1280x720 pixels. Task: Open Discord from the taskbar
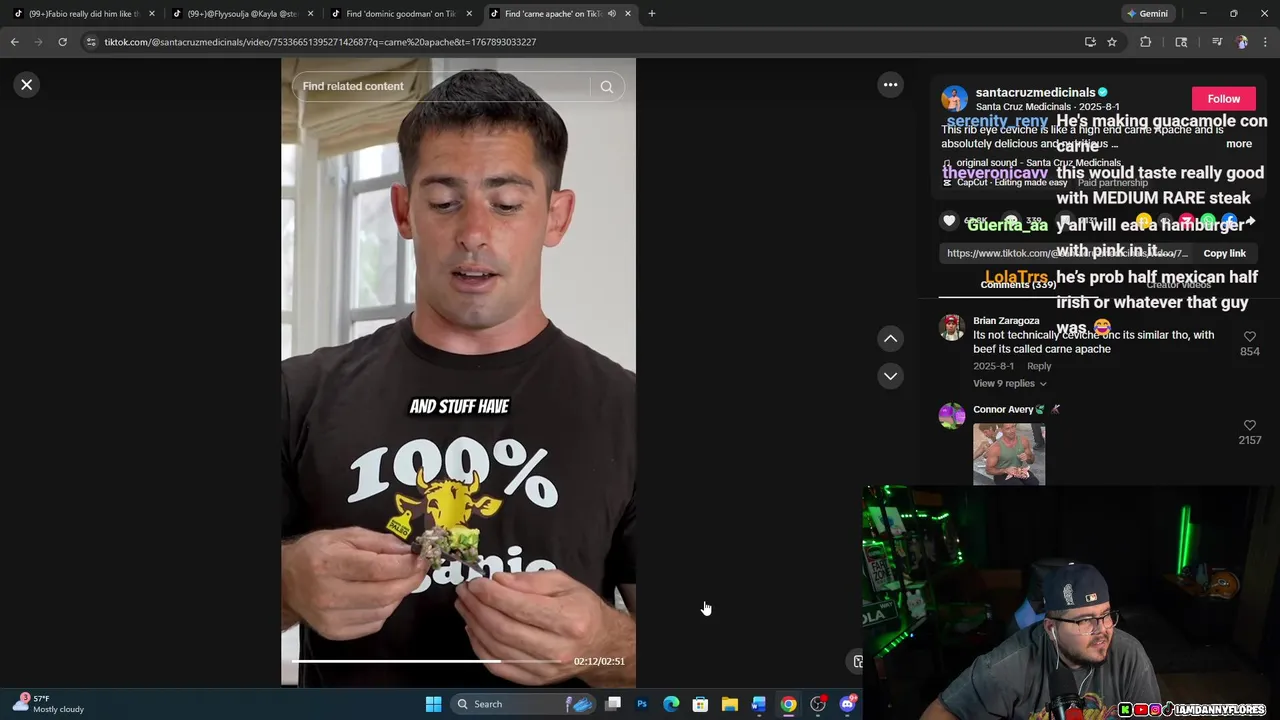tap(847, 704)
